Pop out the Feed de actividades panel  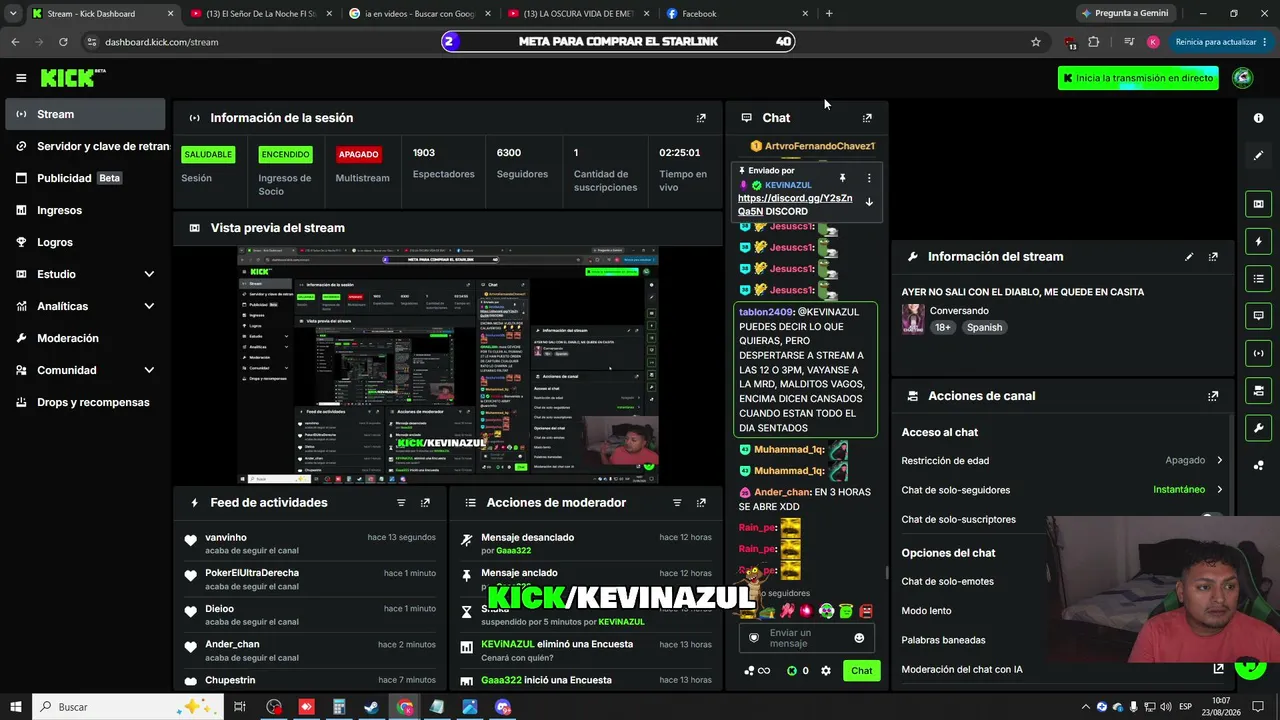(425, 503)
